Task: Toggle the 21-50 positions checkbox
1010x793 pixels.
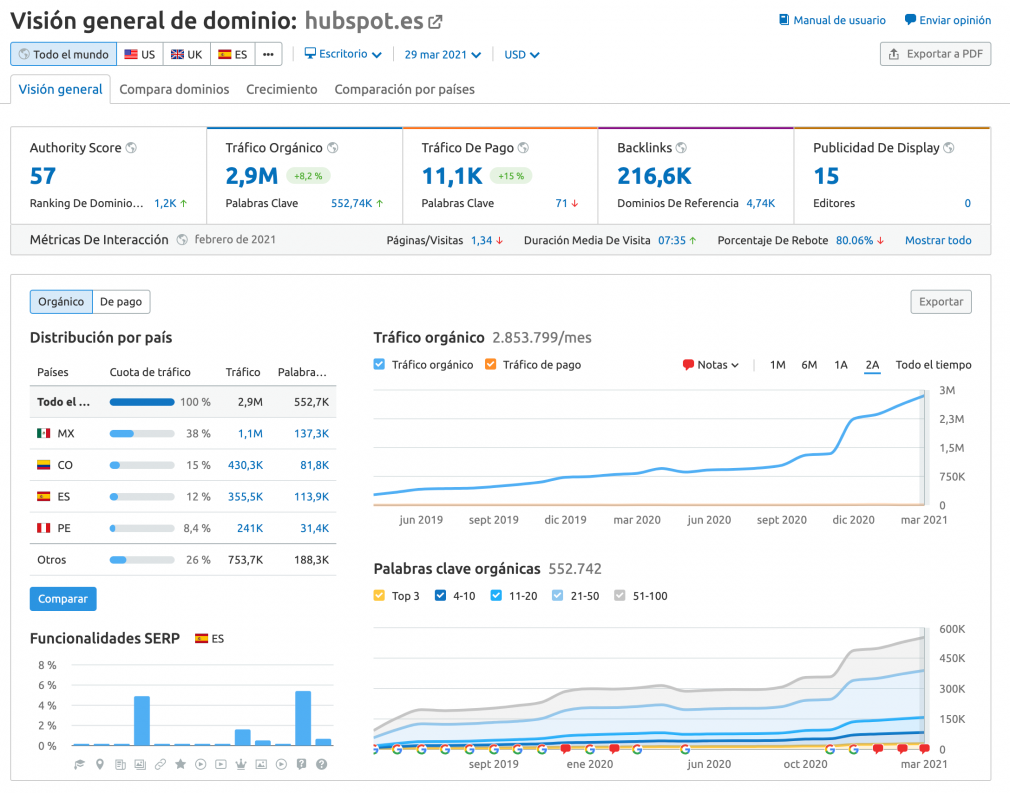Action: (558, 596)
